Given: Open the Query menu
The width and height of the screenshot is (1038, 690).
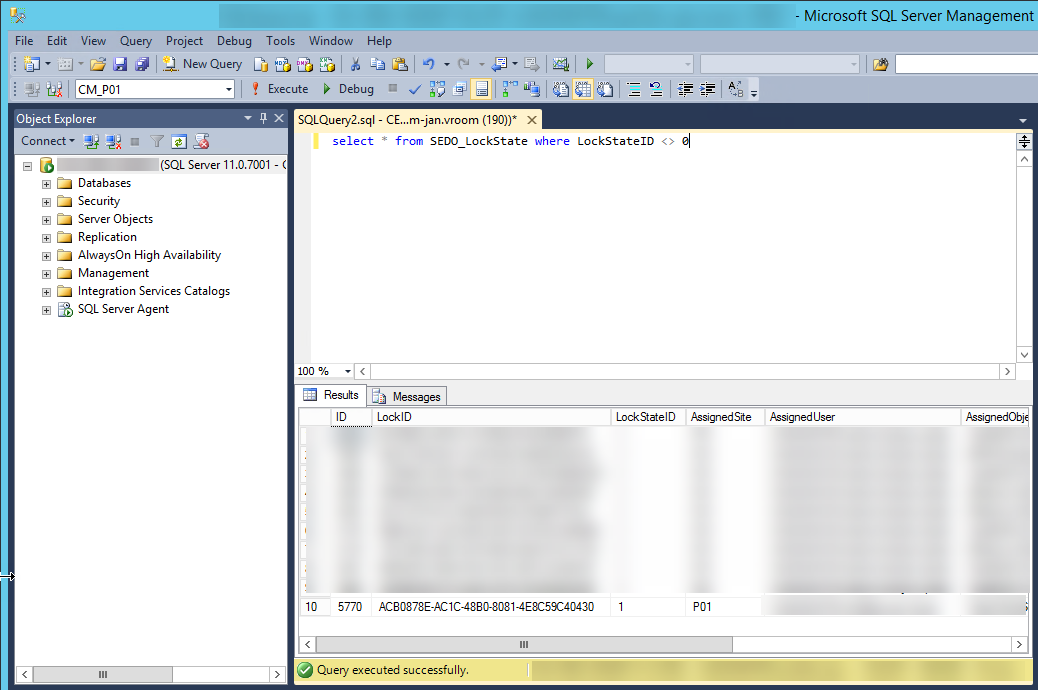Looking at the screenshot, I should point(135,41).
